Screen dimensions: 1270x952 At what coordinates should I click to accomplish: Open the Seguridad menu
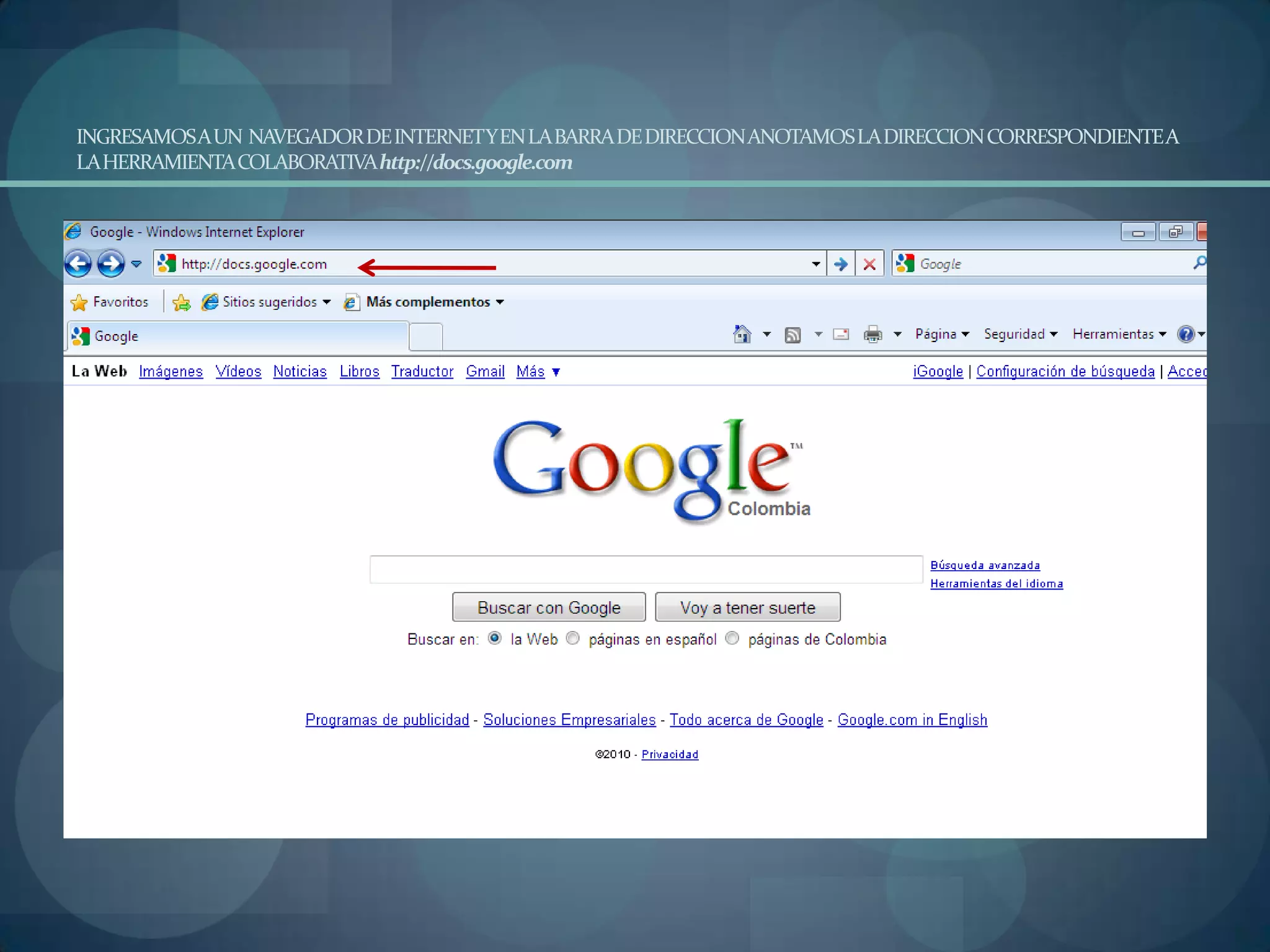coord(1021,334)
